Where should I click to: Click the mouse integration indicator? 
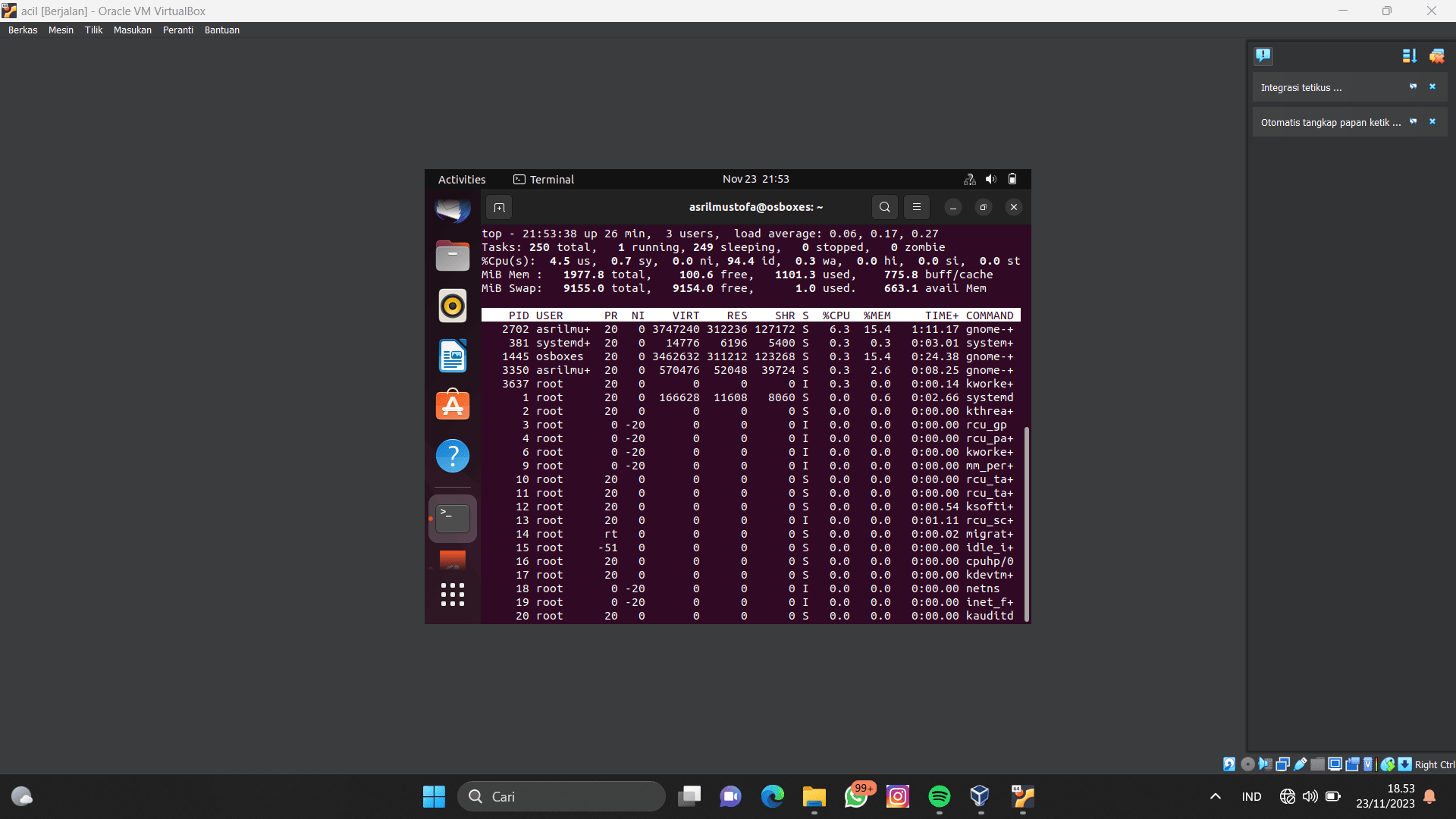pos(1388,764)
